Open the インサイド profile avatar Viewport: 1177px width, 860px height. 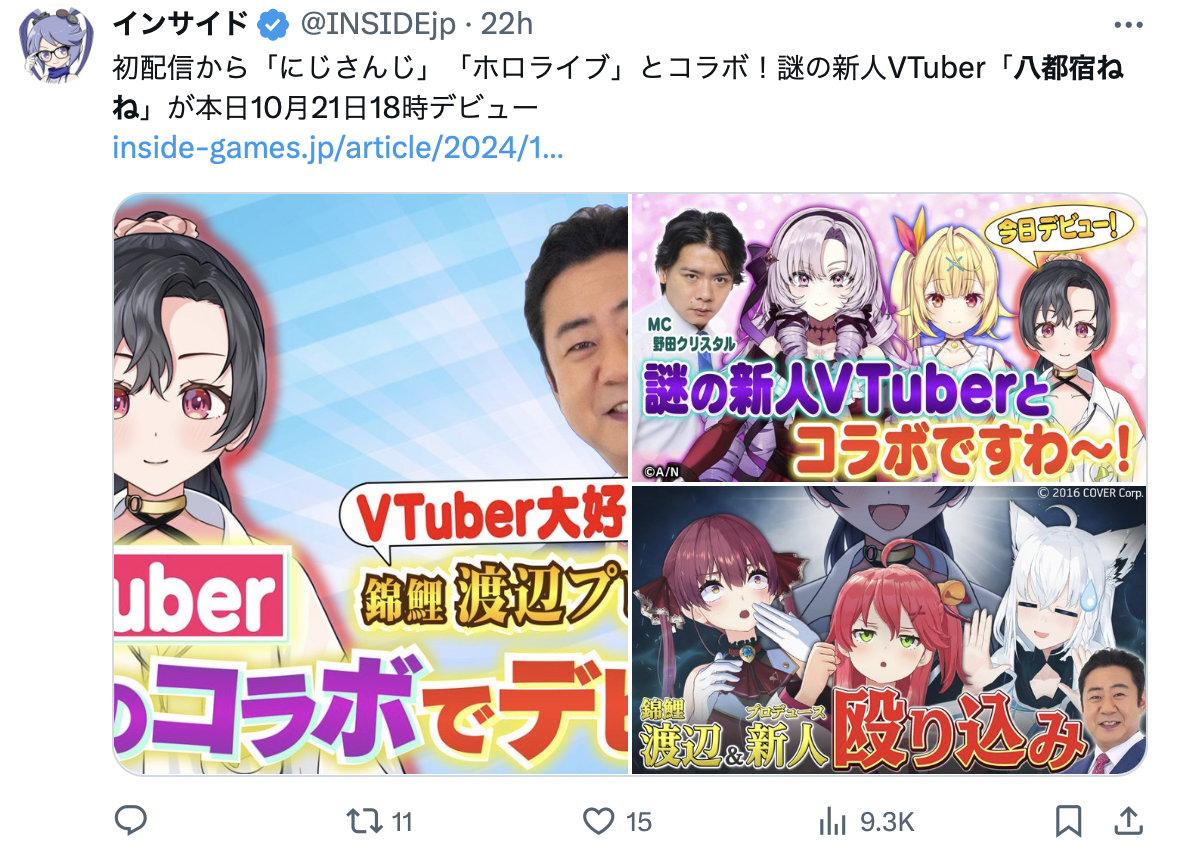(56, 45)
